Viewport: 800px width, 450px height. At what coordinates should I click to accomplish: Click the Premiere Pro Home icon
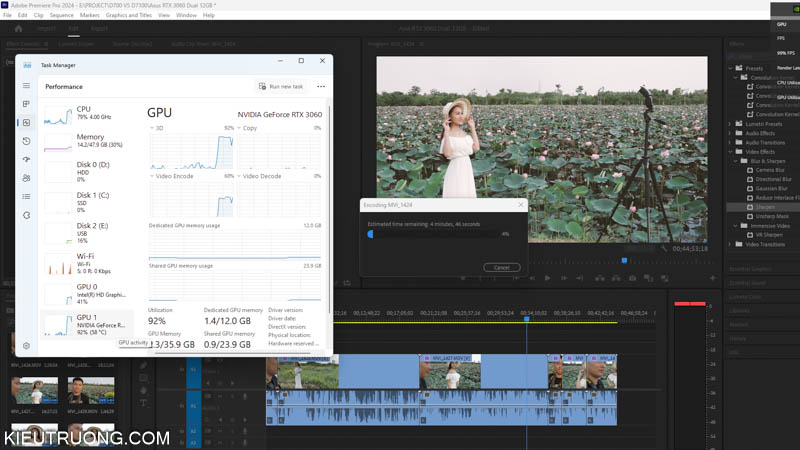(x=18, y=29)
